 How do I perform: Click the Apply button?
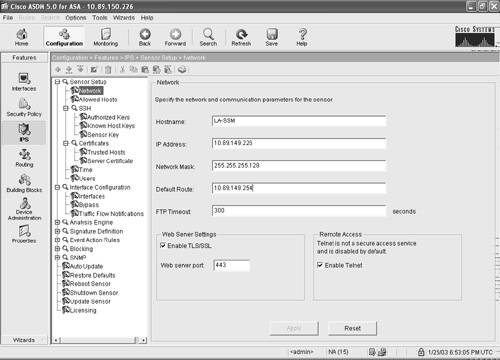294,328
